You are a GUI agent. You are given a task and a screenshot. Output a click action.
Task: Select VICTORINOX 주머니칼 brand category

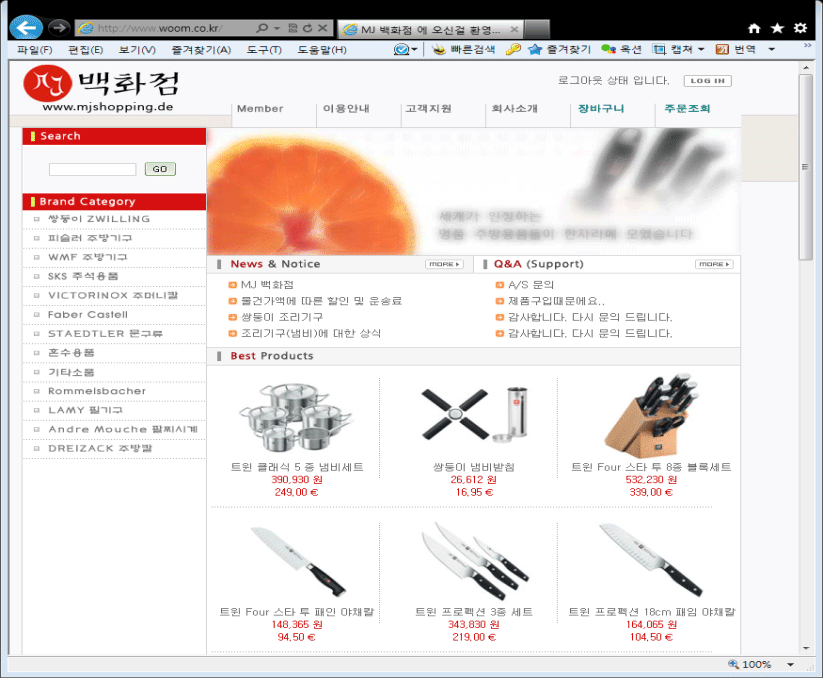coord(114,295)
